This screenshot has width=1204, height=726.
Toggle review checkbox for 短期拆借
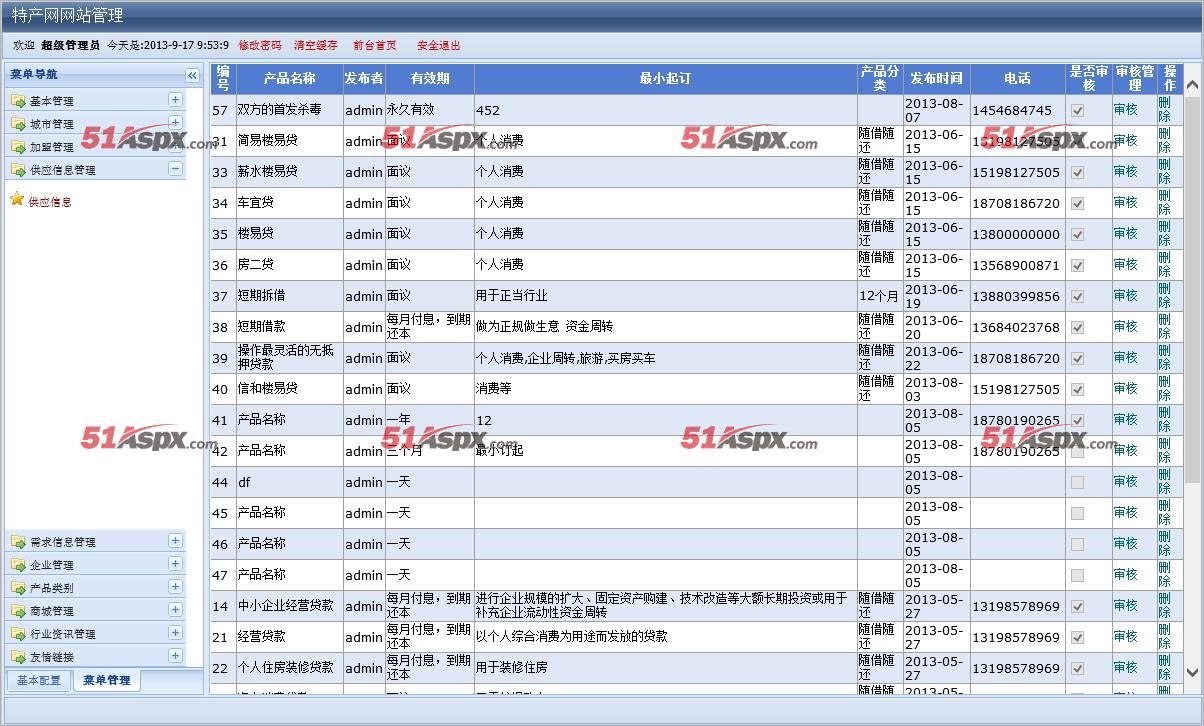pyautogui.click(x=1077, y=297)
